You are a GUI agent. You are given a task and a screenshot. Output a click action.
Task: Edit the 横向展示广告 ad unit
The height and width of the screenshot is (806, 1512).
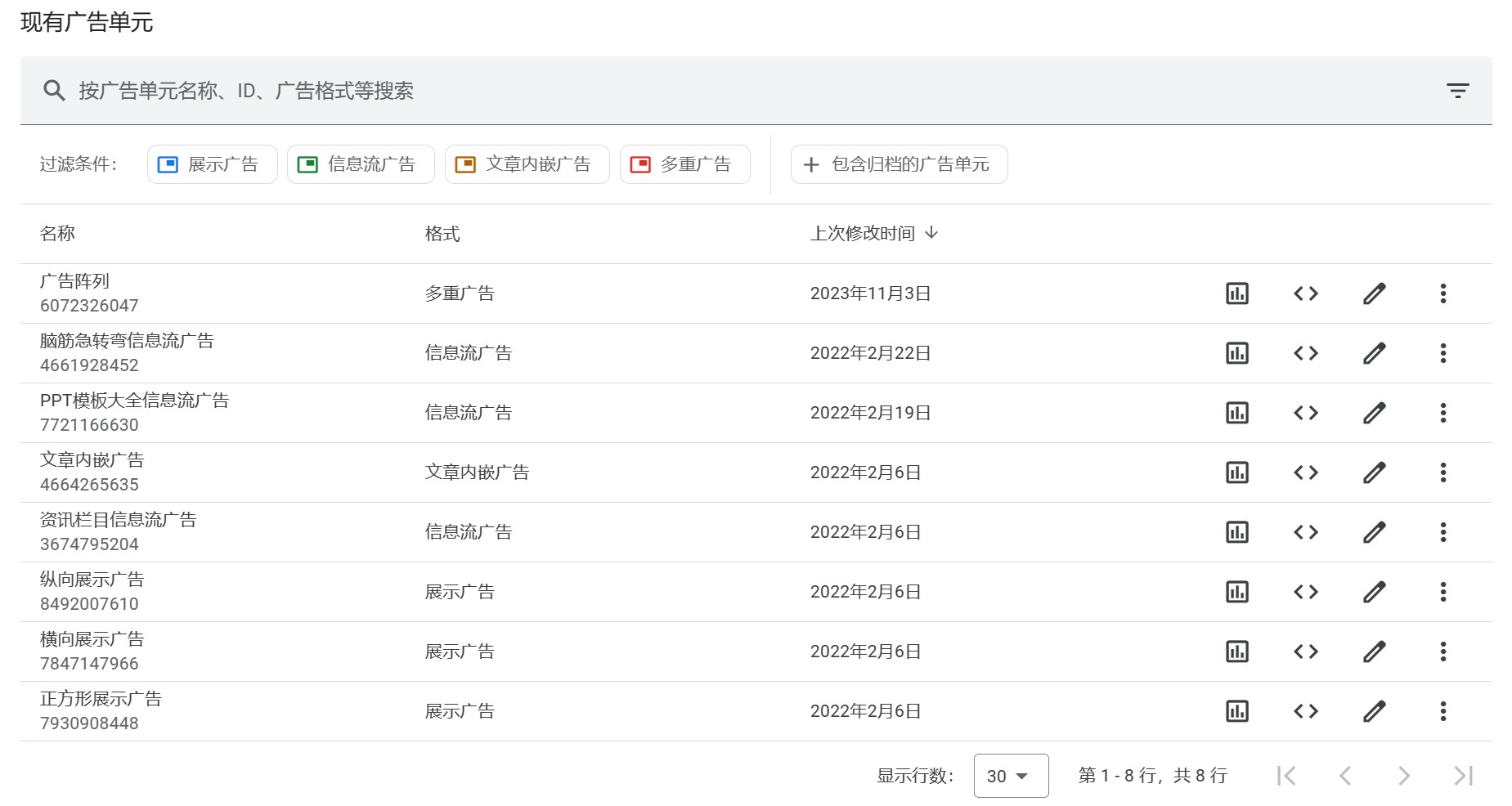click(1374, 652)
